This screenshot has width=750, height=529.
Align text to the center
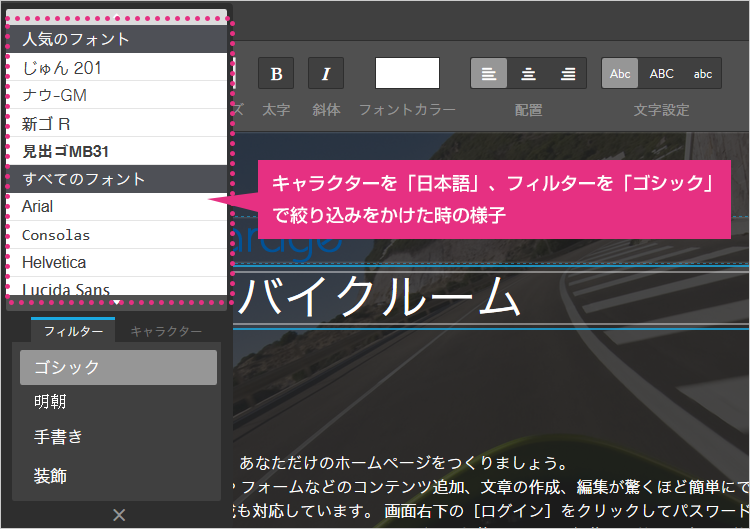click(x=528, y=73)
